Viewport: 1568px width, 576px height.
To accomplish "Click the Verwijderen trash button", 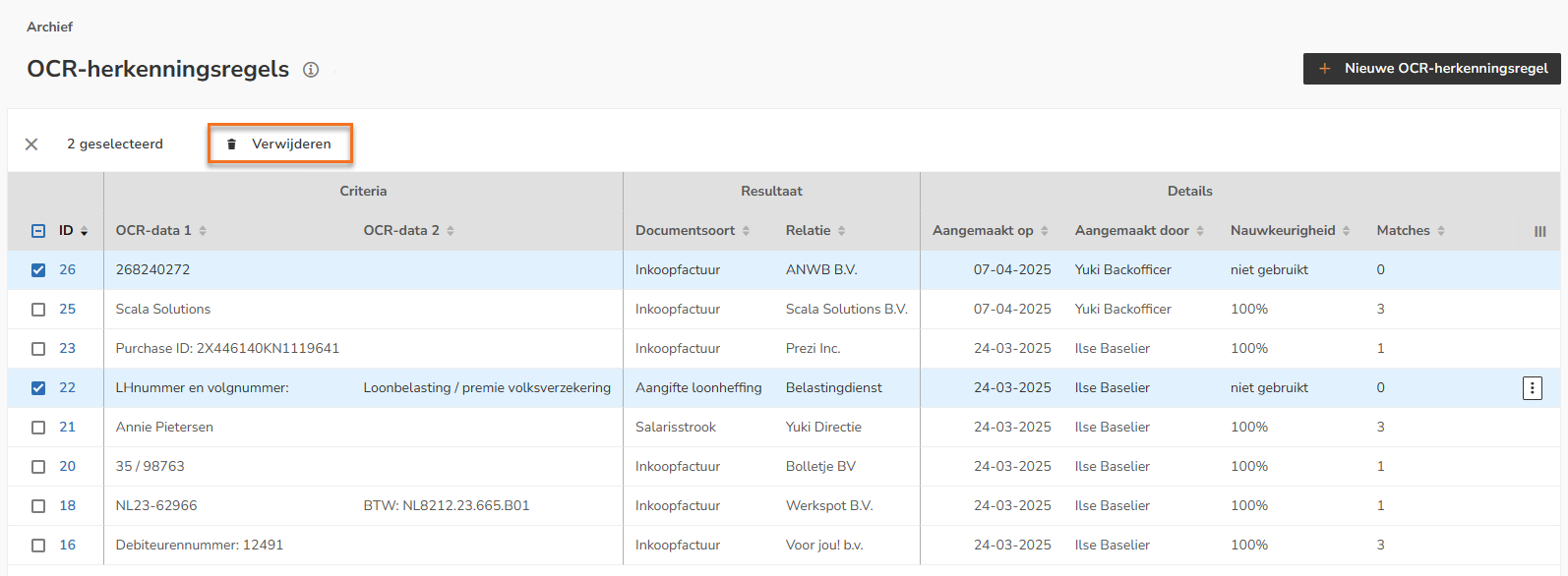I will click(279, 144).
